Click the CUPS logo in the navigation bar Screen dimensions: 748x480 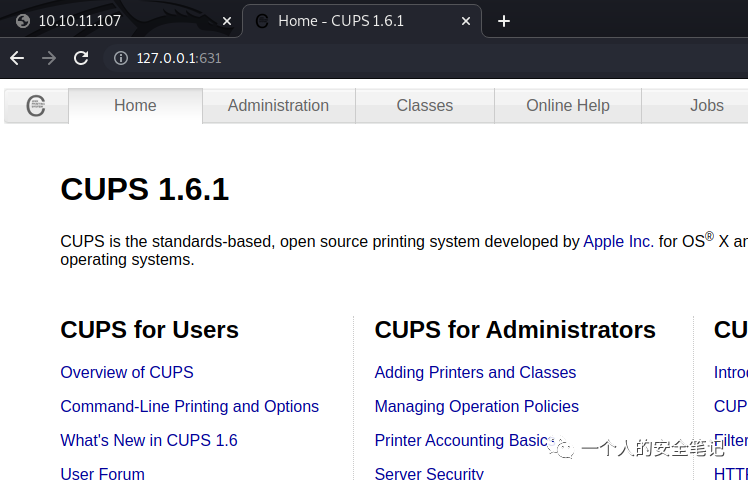pos(36,105)
